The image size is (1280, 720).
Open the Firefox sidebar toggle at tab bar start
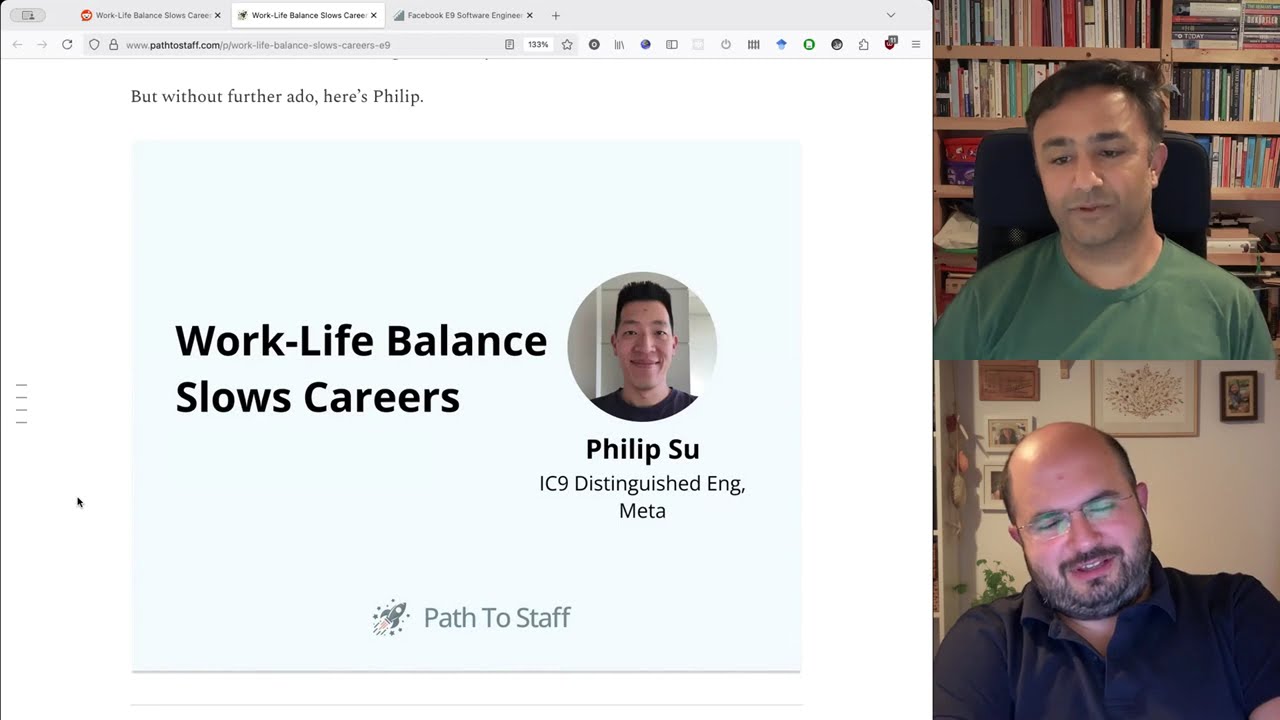[x=28, y=15]
